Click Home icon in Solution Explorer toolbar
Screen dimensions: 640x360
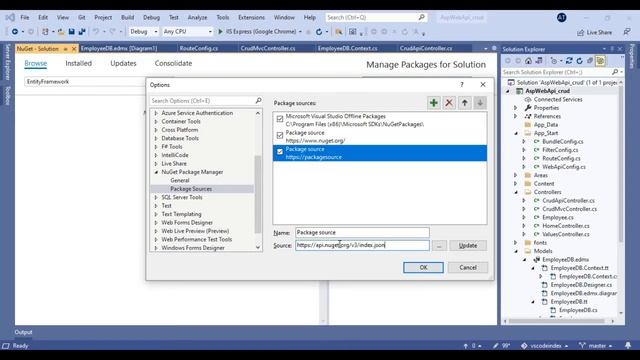(x=528, y=61)
